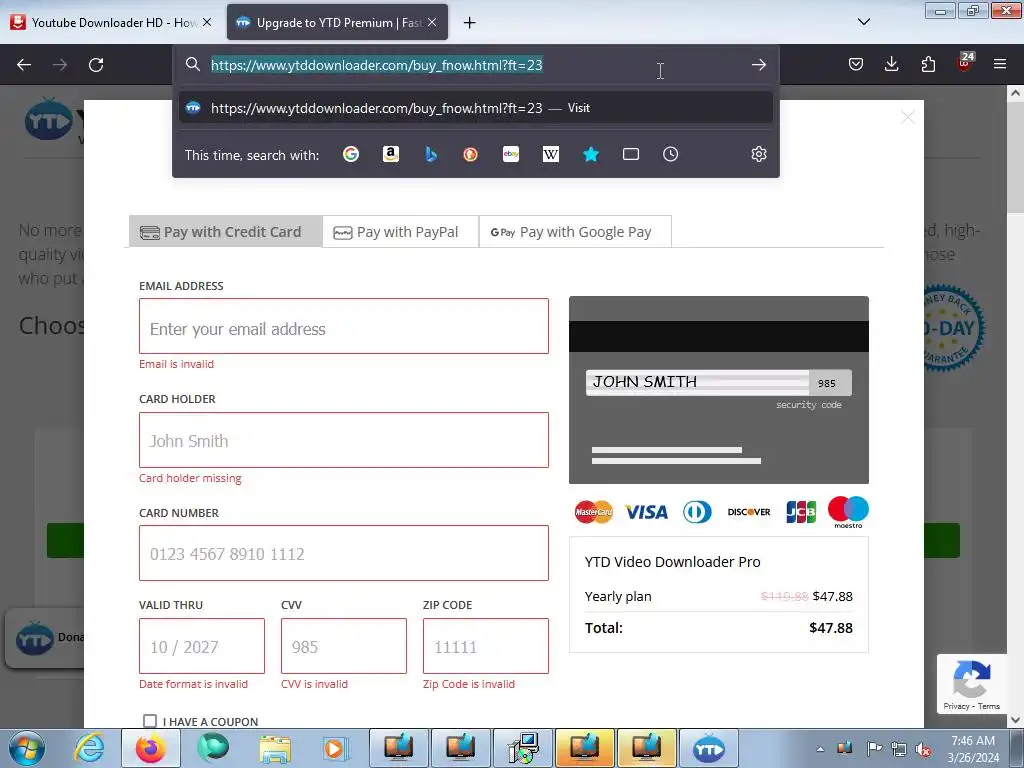Click the Diners Club card logo
Screen dimensions: 1024x768
697,512
